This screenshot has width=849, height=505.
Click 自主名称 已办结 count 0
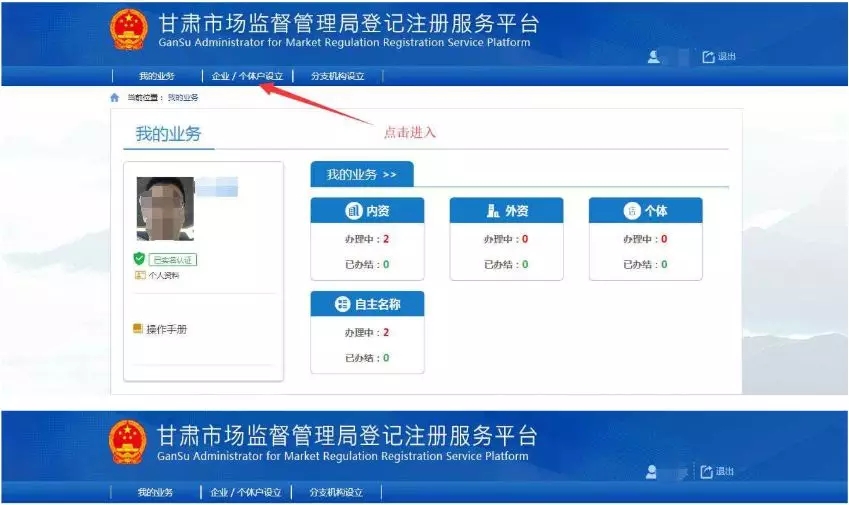click(386, 358)
